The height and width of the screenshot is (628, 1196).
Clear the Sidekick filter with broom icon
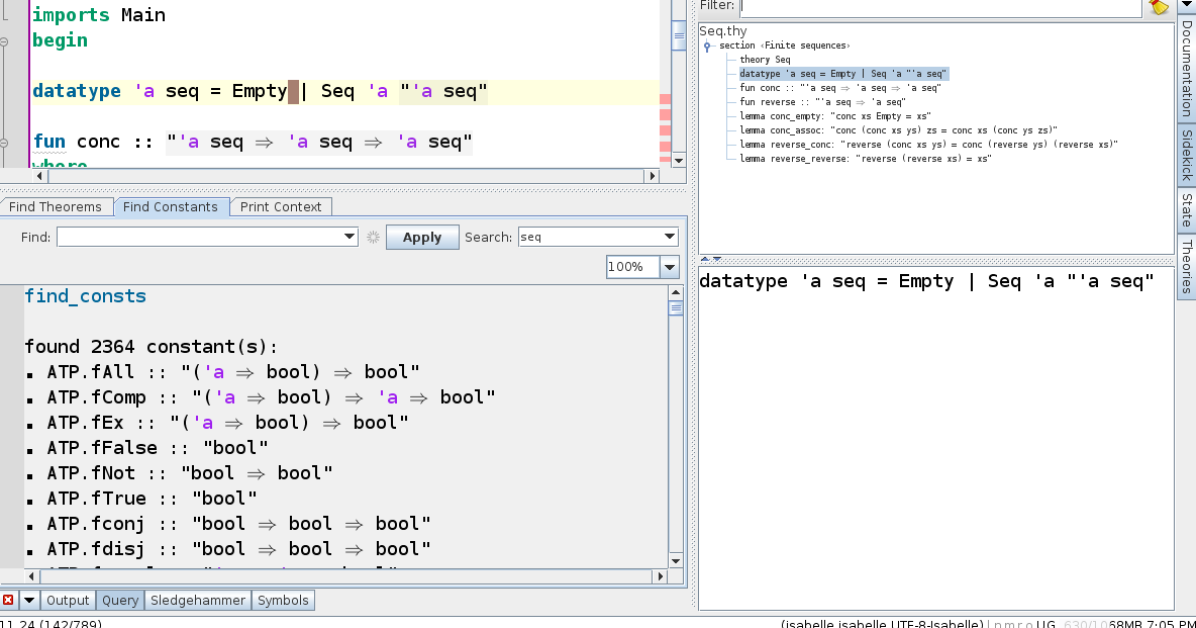[1159, 6]
